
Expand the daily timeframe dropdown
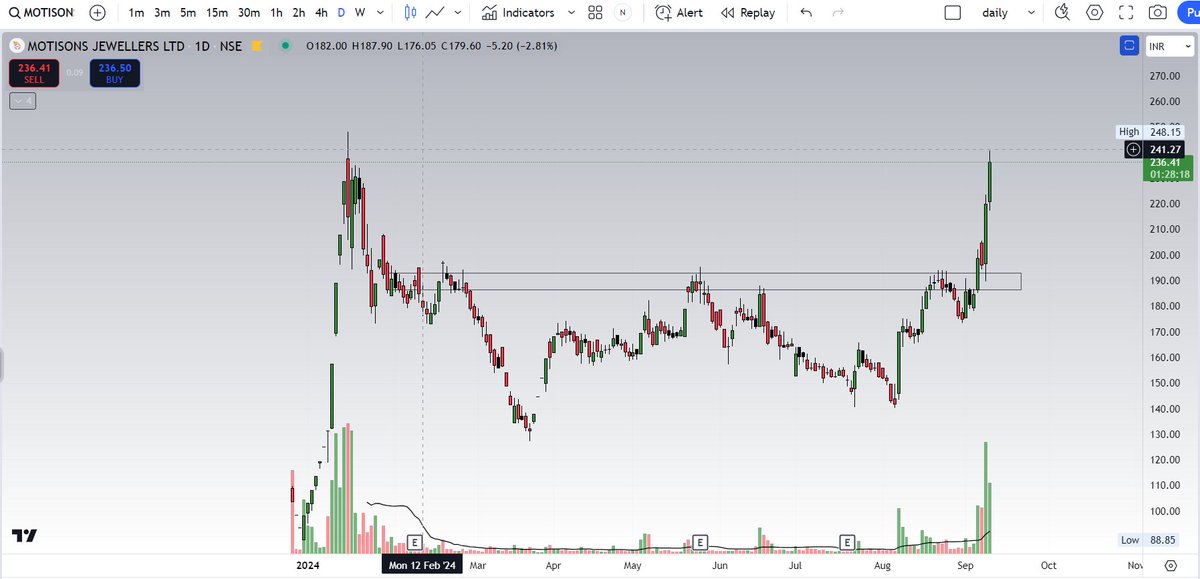click(x=1033, y=12)
